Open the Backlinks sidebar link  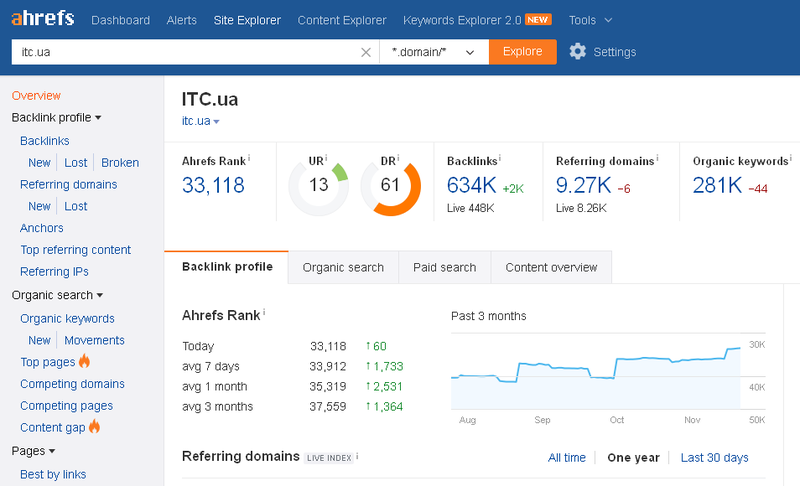pos(44,141)
